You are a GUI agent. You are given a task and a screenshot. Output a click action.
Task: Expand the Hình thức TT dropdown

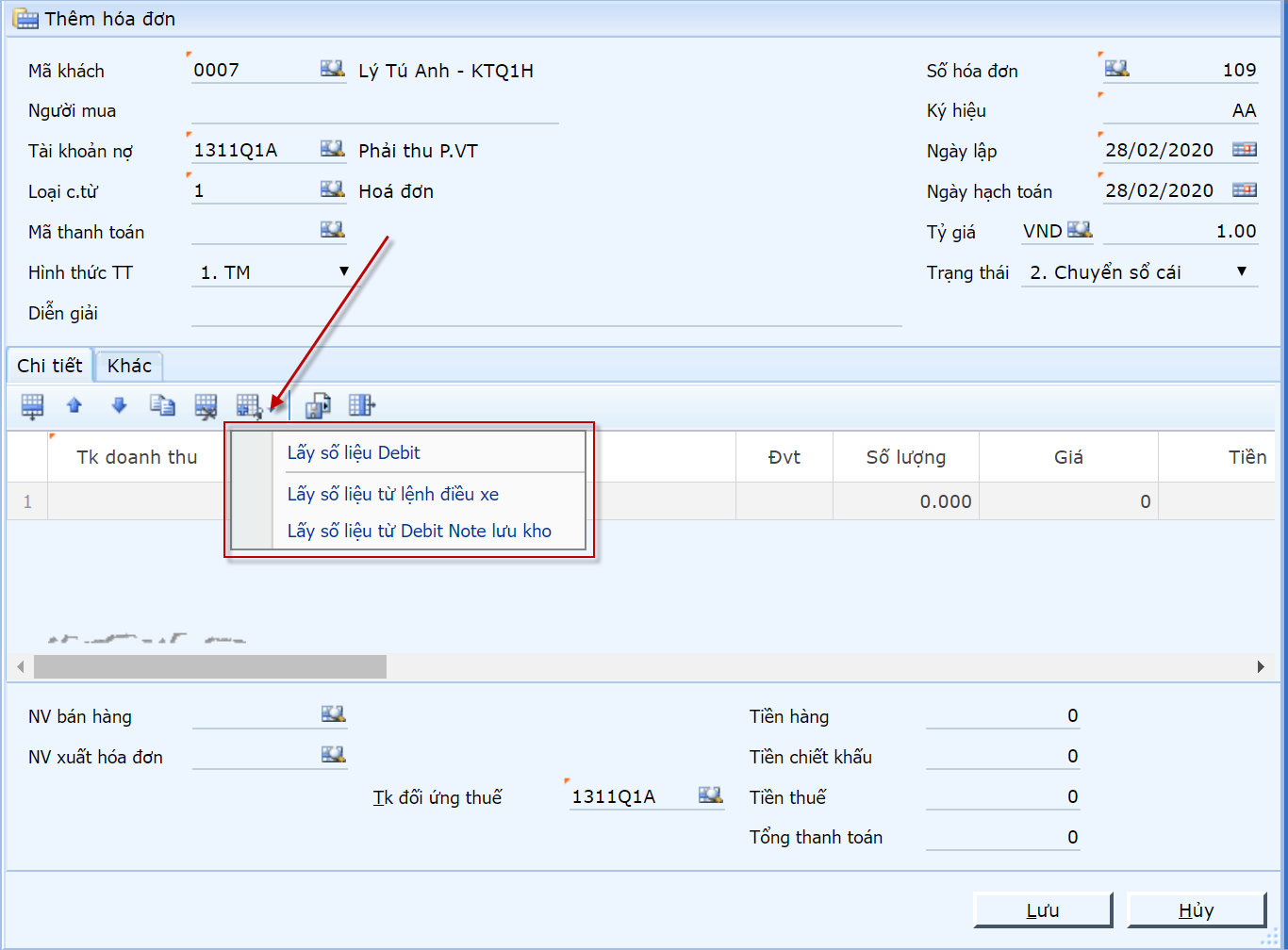(x=344, y=271)
